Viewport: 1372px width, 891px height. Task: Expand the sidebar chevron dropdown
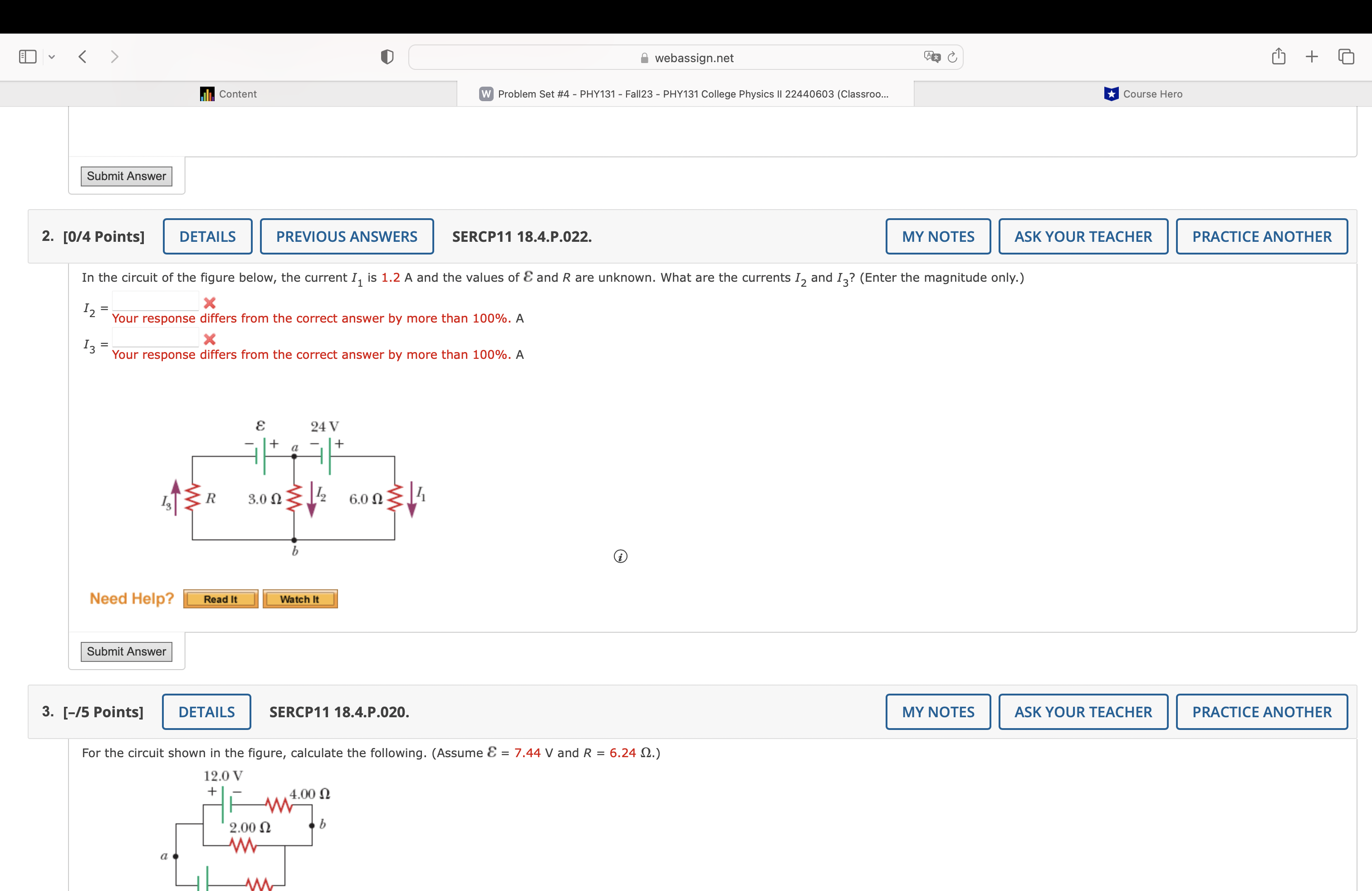[x=51, y=56]
